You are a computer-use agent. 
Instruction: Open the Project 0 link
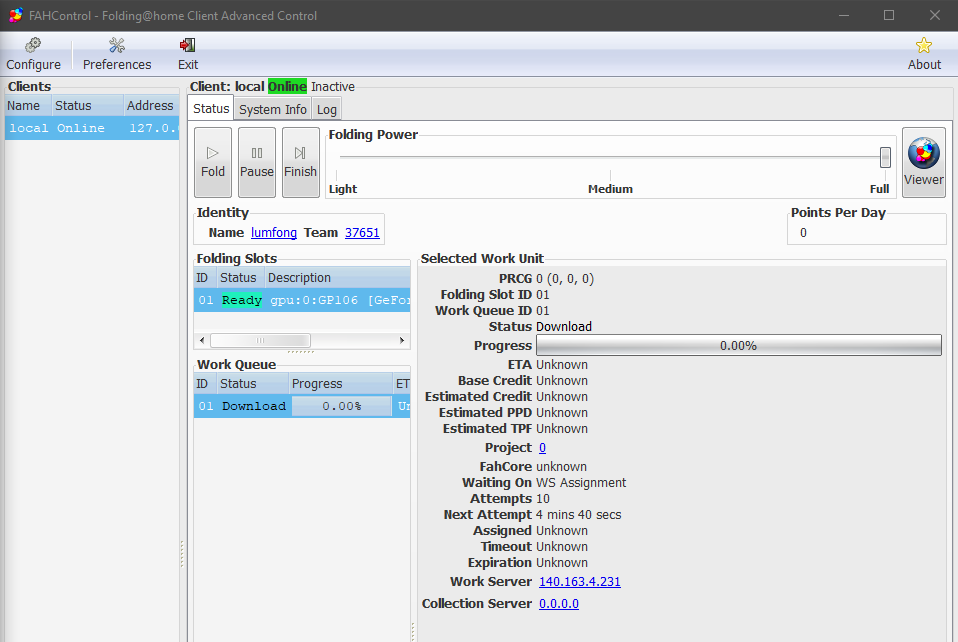(x=542, y=448)
